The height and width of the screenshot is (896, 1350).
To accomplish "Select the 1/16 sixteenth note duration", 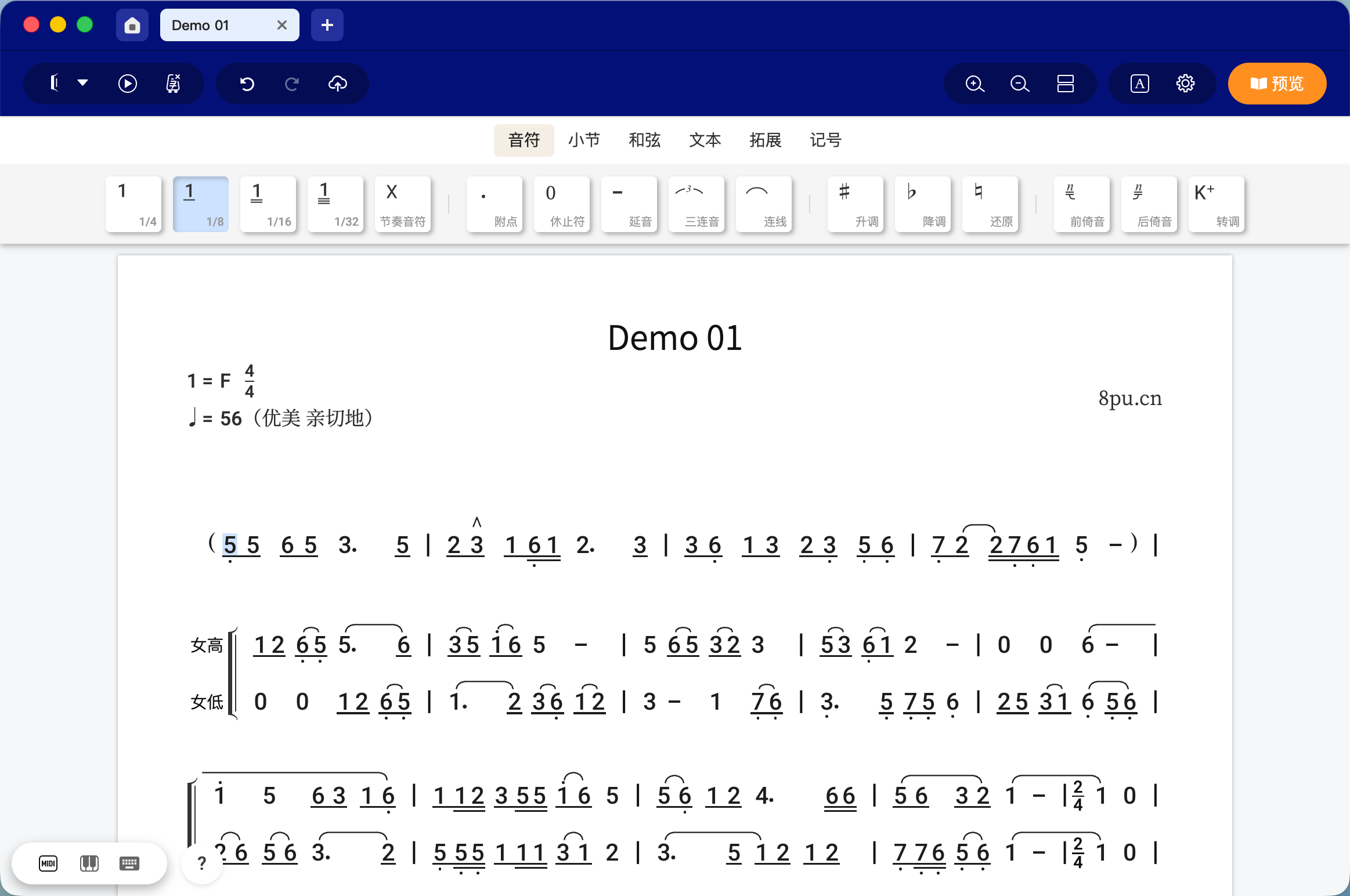I will coord(268,204).
